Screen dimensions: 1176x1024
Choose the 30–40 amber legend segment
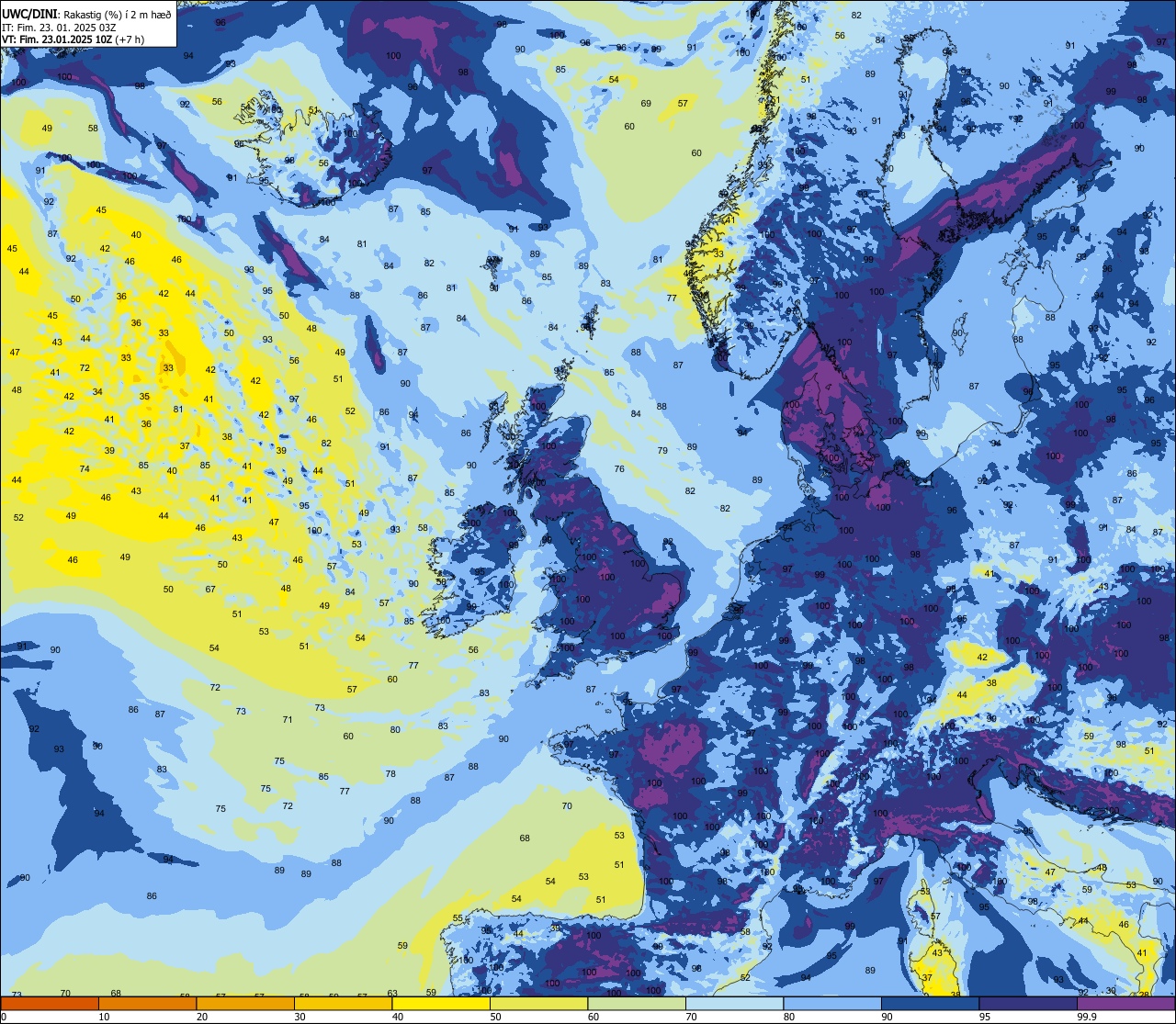(x=344, y=1004)
